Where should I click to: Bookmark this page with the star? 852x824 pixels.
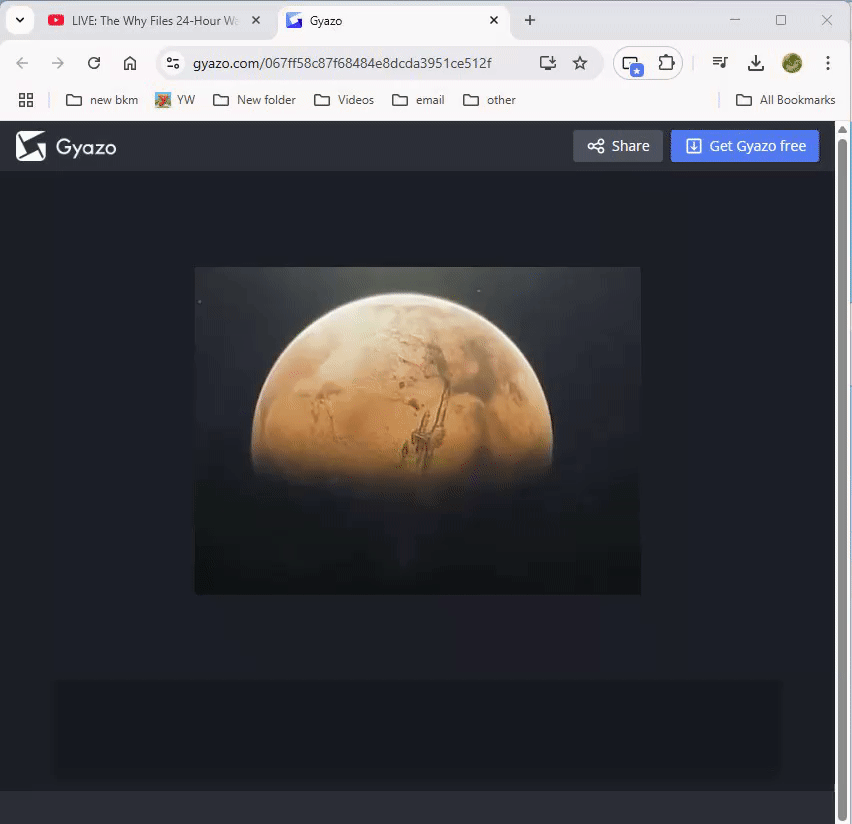(580, 63)
